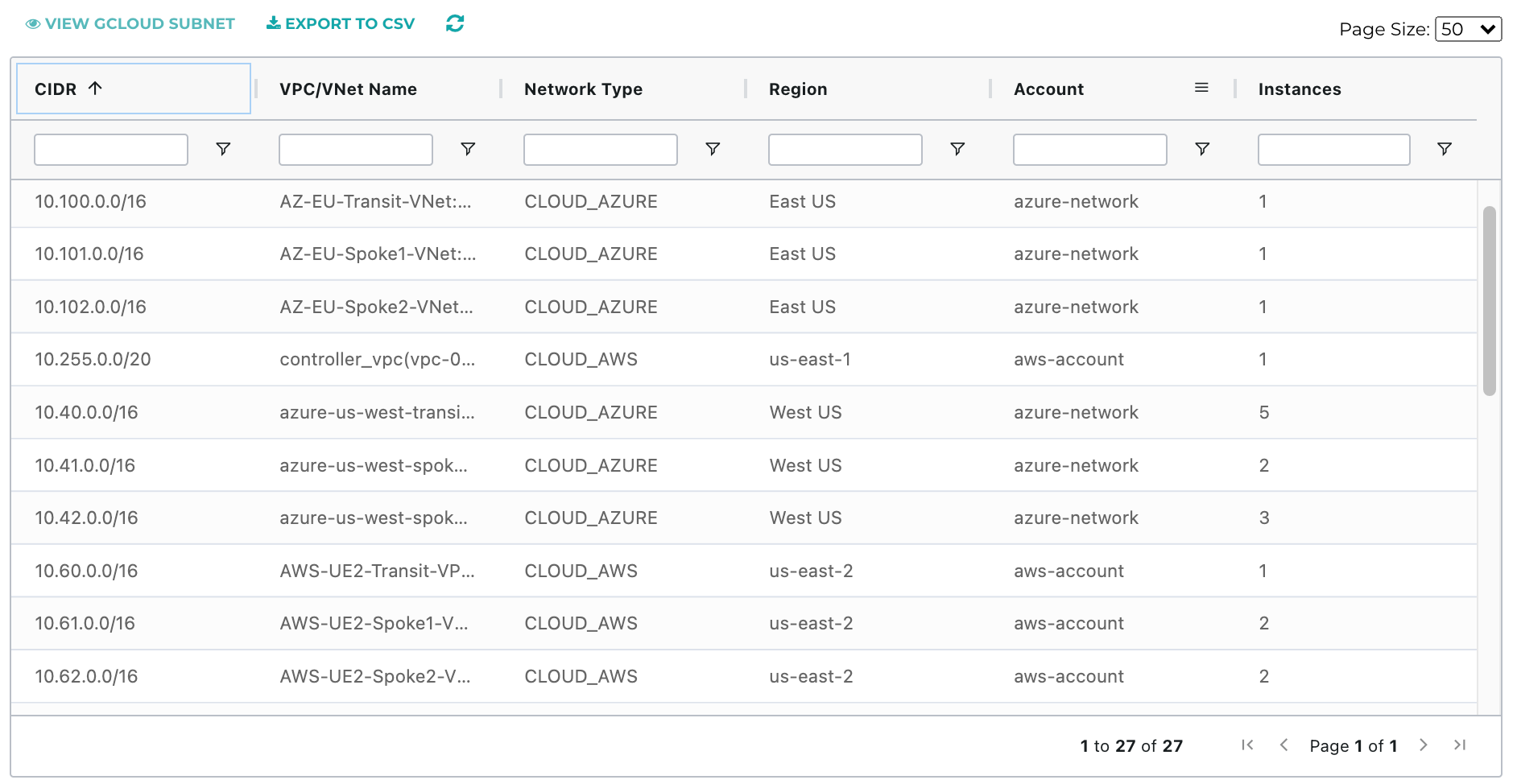1517x784 pixels.
Task: Click the refresh icon in the toolbar
Action: 455,23
